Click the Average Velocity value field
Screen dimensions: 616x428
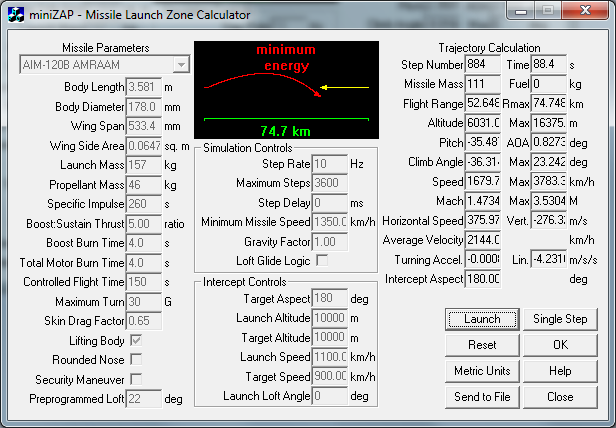pos(483,240)
